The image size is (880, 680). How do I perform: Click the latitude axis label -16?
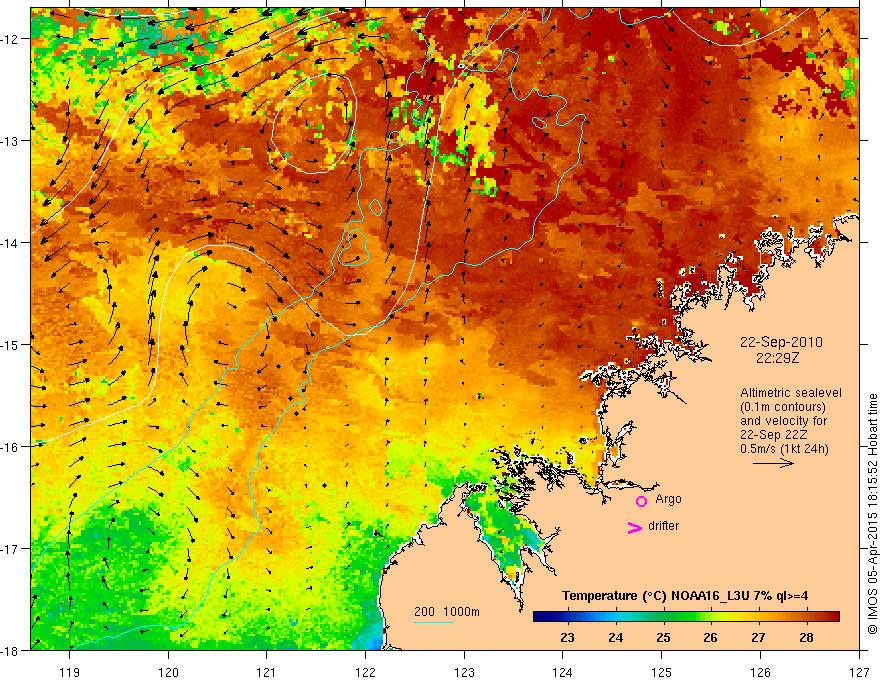tap(8, 447)
